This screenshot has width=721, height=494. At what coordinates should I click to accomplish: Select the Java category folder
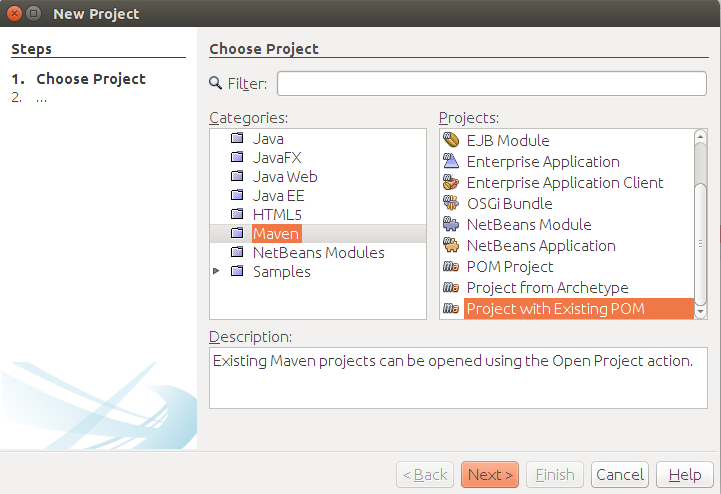tap(267, 139)
